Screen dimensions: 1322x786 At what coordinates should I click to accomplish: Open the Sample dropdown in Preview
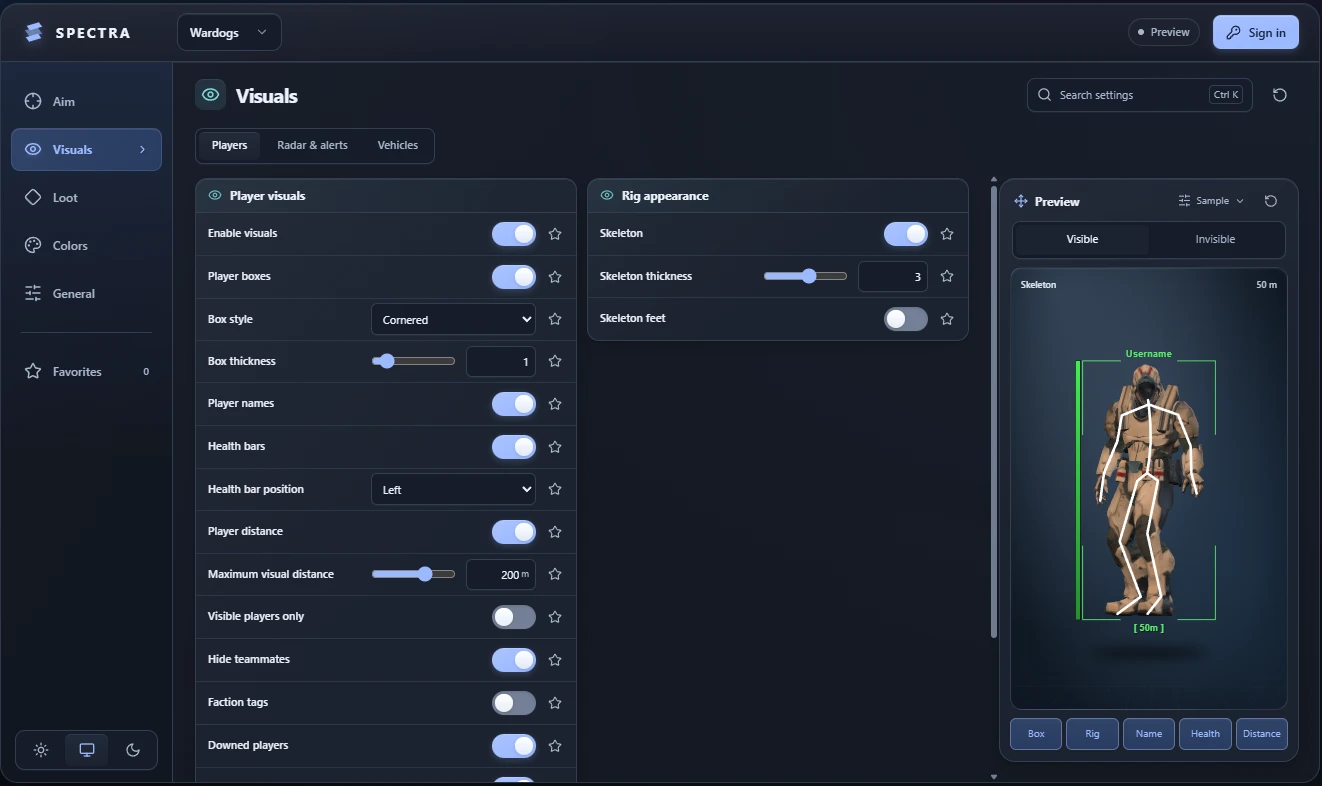tap(1212, 201)
